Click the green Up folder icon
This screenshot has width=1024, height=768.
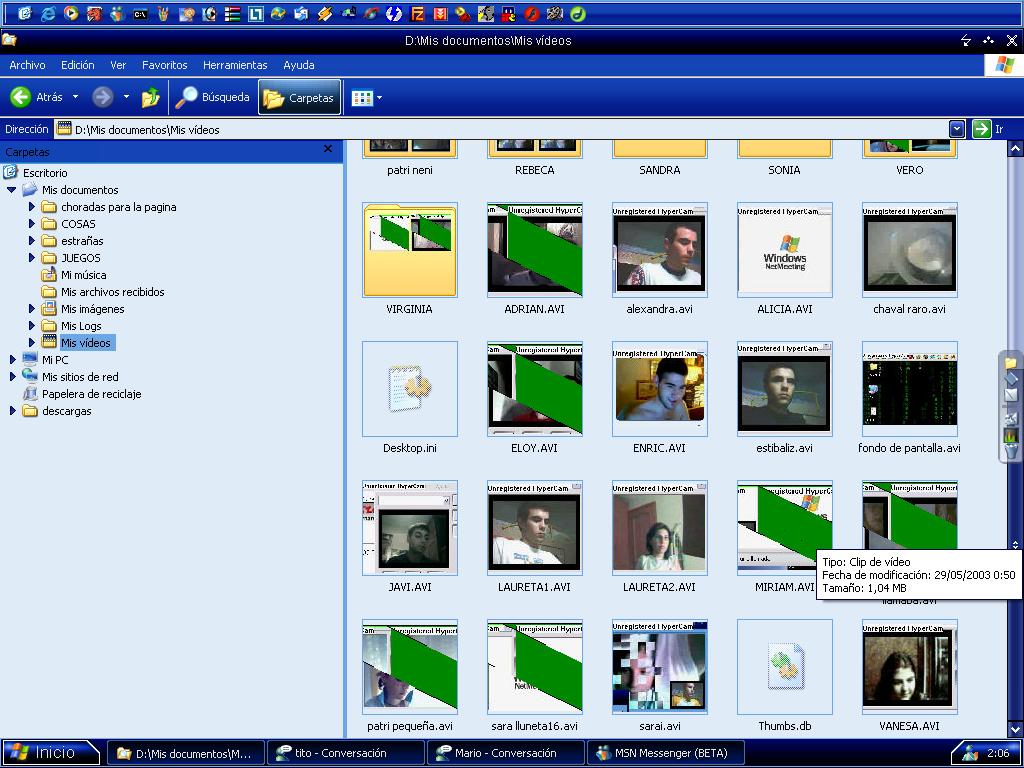point(151,97)
